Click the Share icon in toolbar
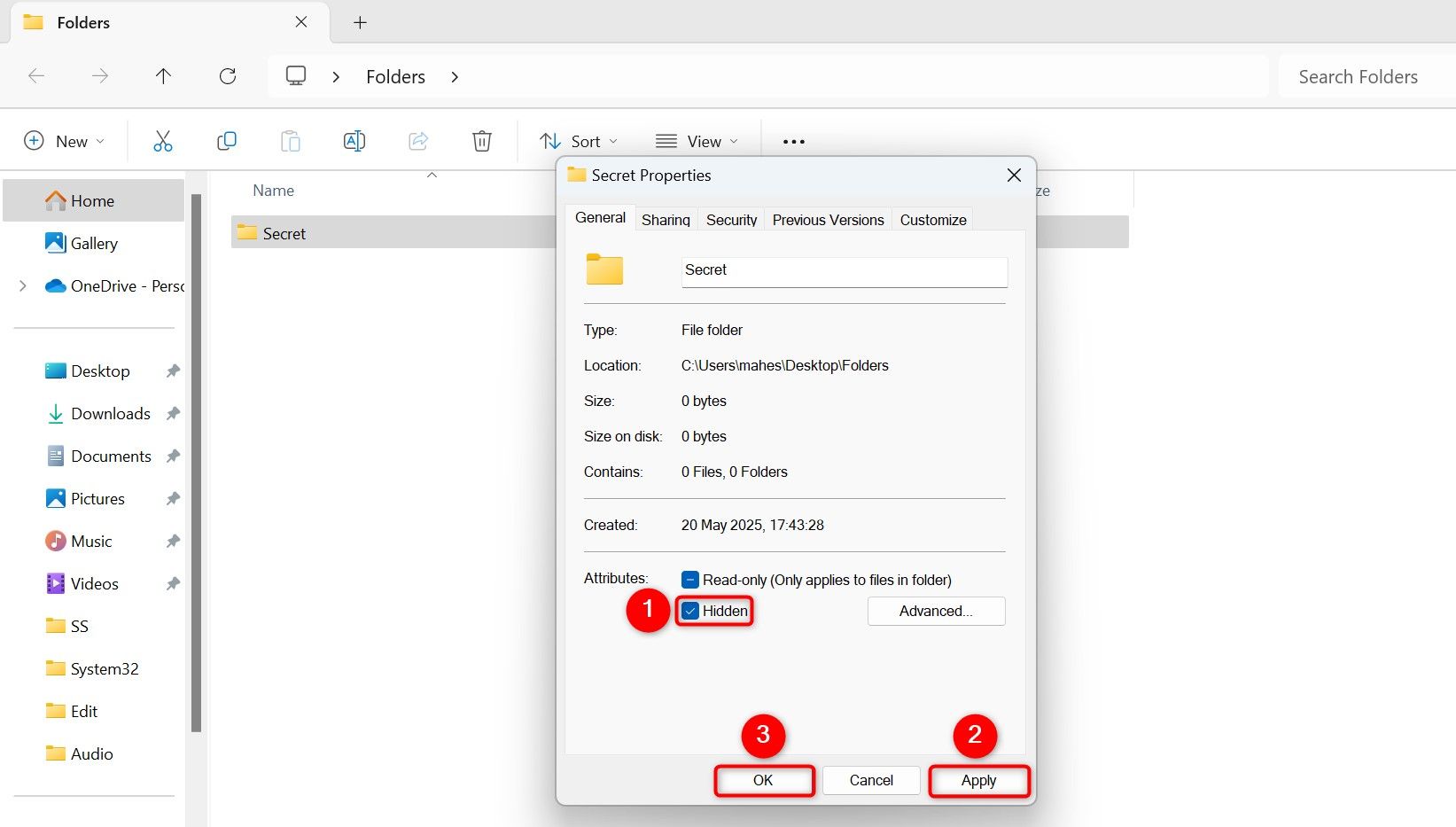The height and width of the screenshot is (827, 1456). [418, 141]
